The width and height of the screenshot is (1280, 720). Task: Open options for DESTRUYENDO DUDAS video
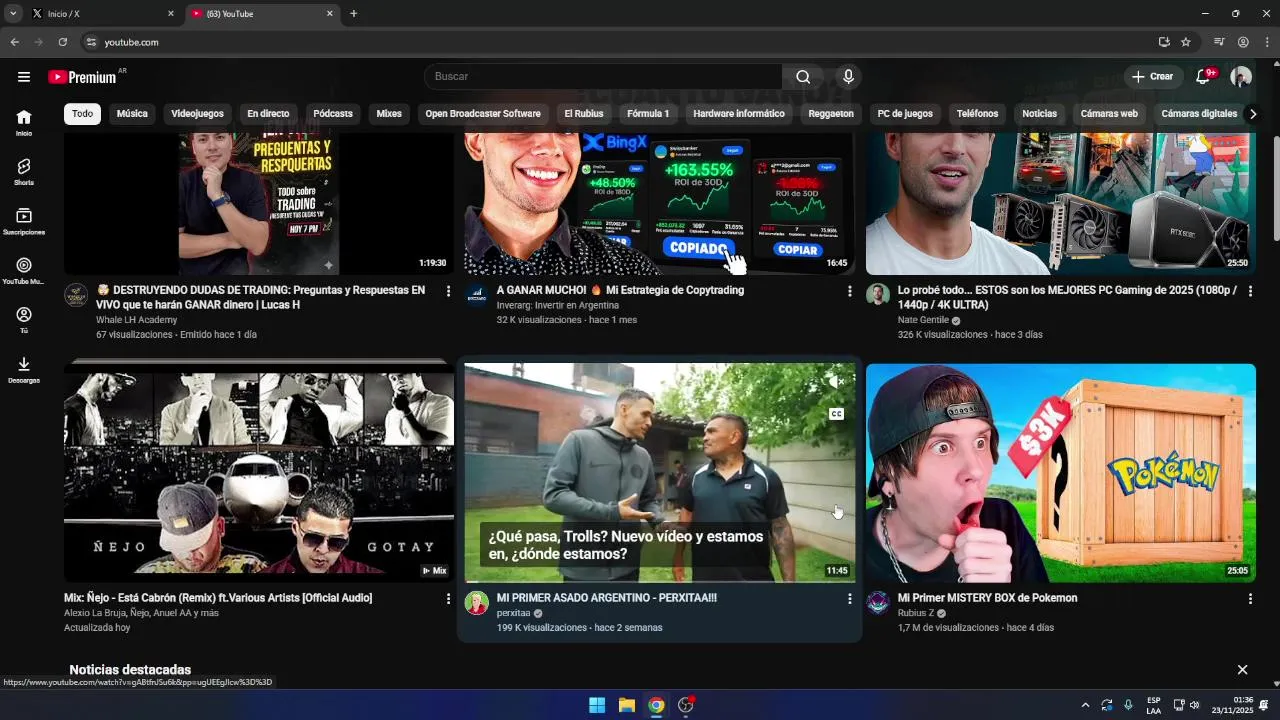pos(448,291)
